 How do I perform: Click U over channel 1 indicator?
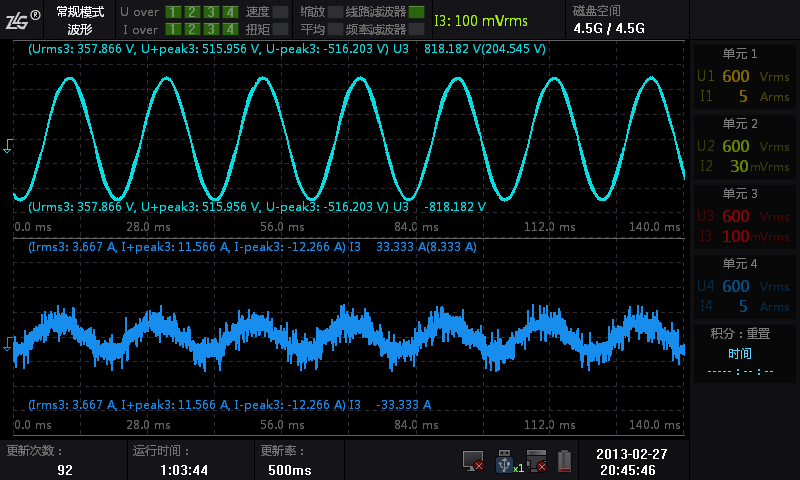173,12
